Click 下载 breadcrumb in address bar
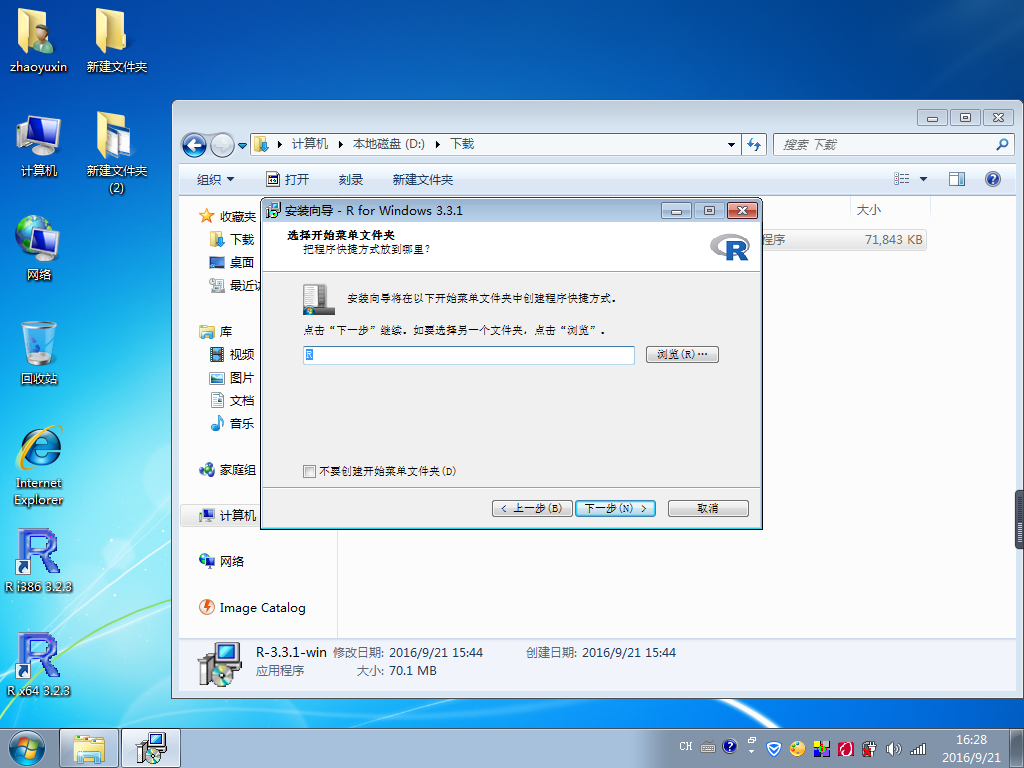This screenshot has height=768, width=1024. [x=462, y=144]
